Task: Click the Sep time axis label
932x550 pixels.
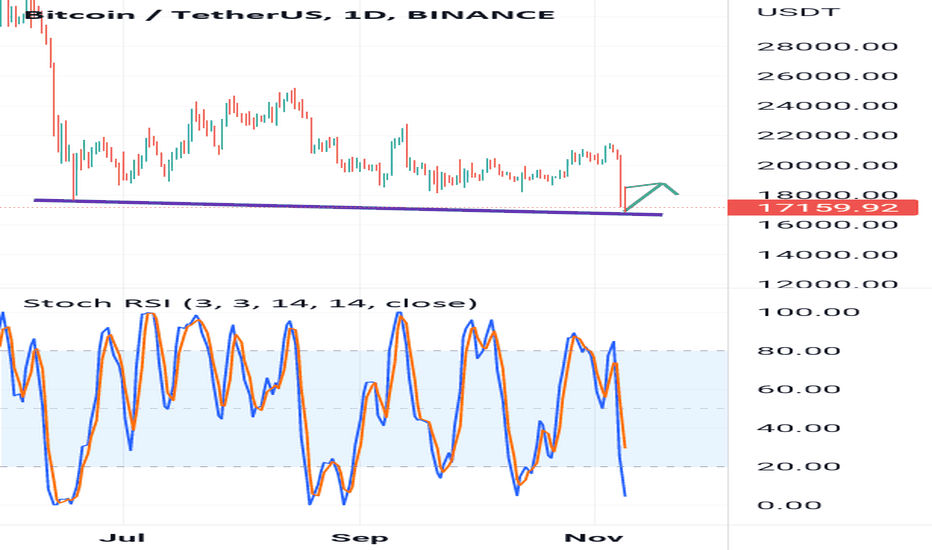Action: 360,538
